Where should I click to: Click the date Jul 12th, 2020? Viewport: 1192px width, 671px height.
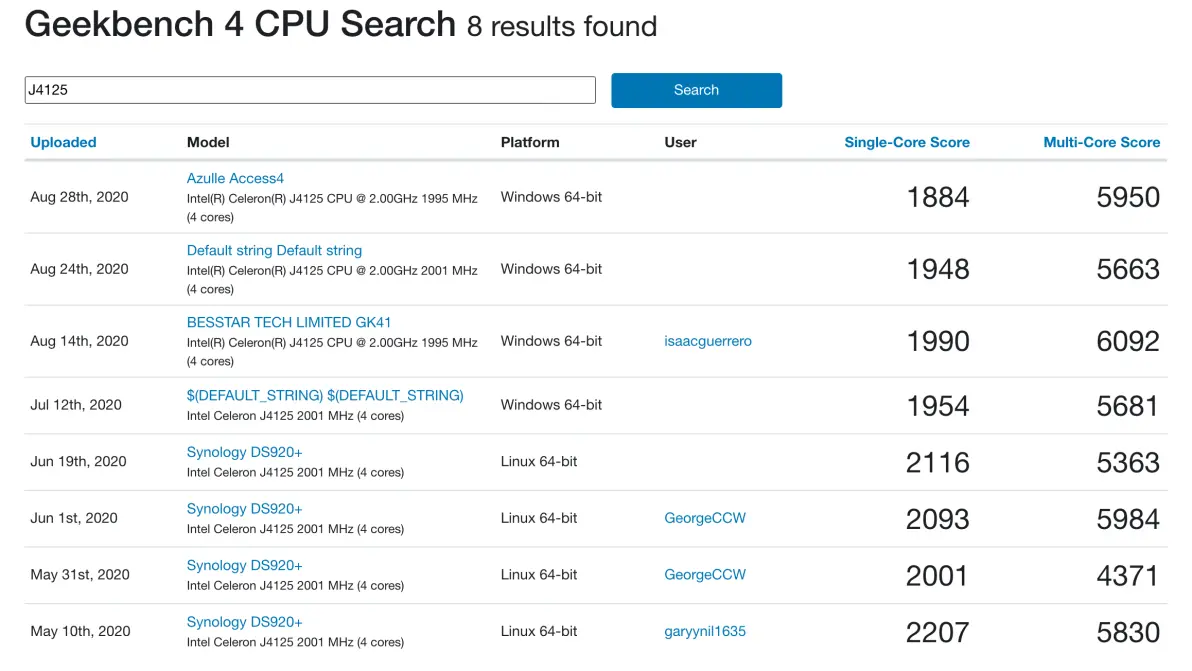click(76, 405)
